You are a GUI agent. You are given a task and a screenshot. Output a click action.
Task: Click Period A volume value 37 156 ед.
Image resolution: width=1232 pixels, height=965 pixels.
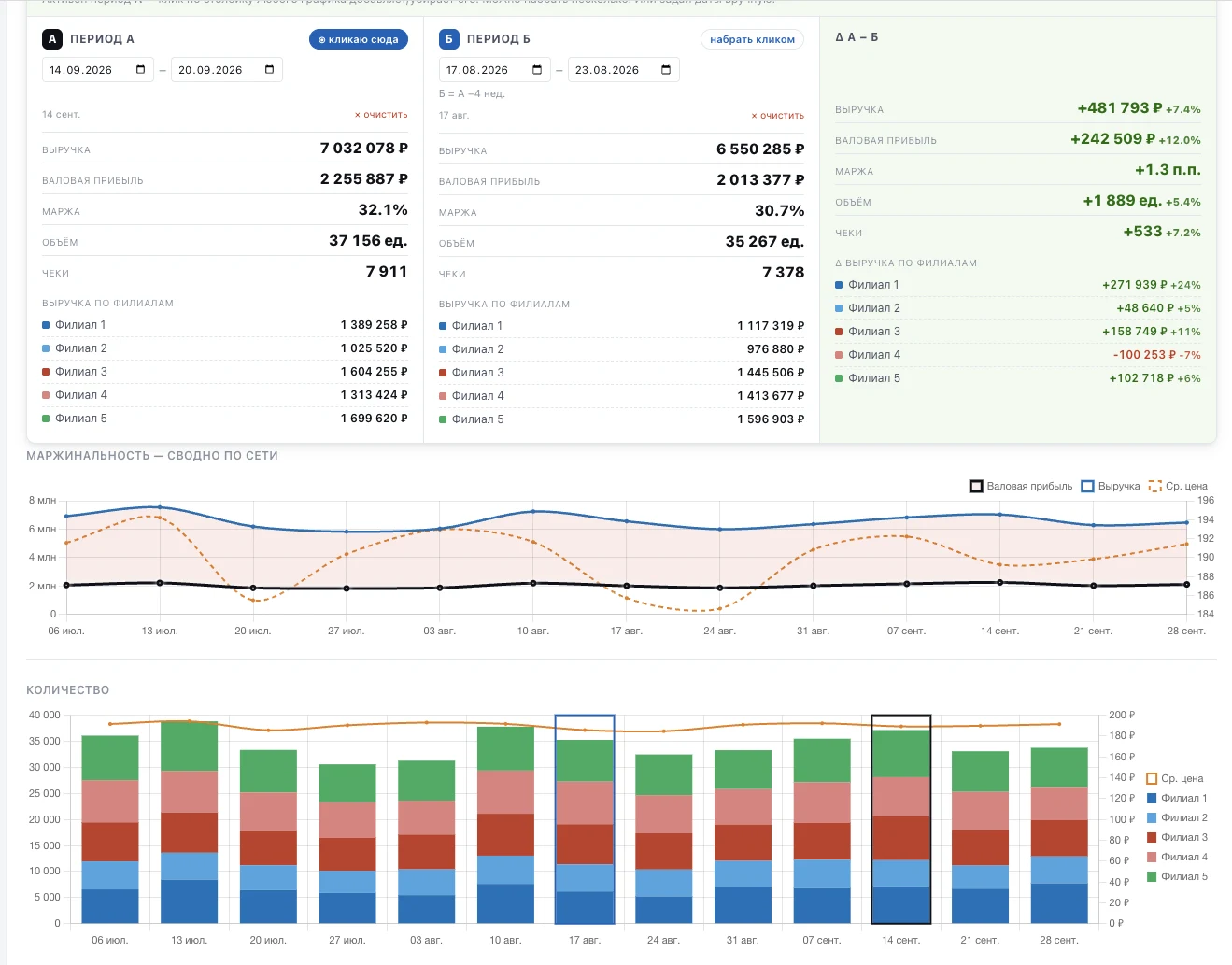tap(368, 241)
